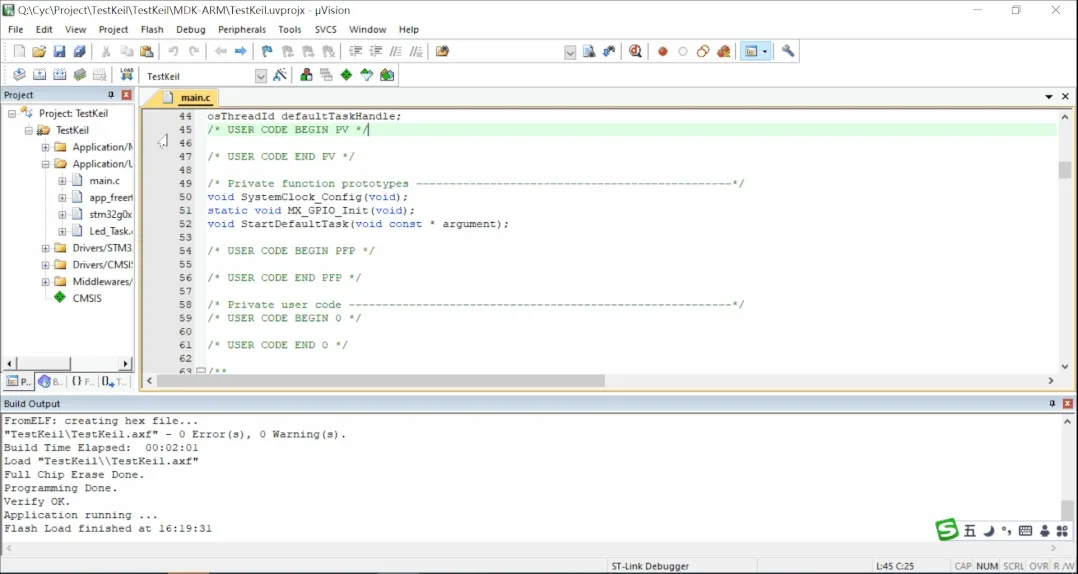Rebuild all target files icon
Viewport: 1078px width, 574px height.
pos(59,75)
